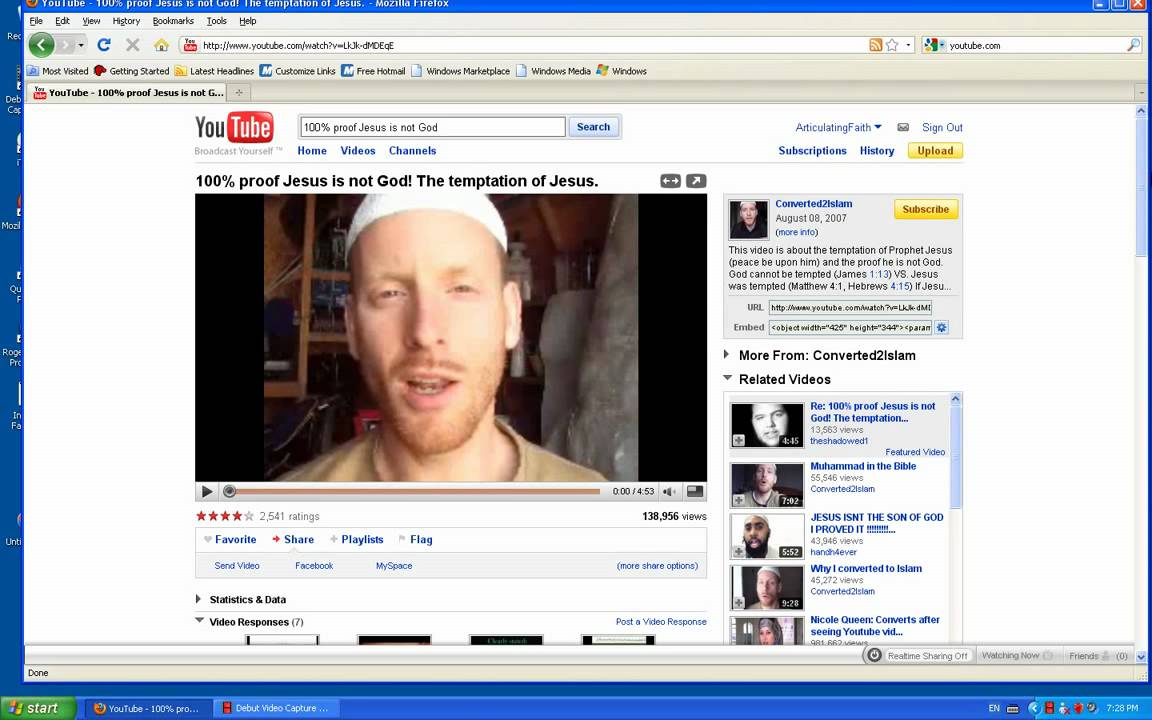1152x720 pixels.
Task: Open the Firefox home page icon
Action: (162, 45)
